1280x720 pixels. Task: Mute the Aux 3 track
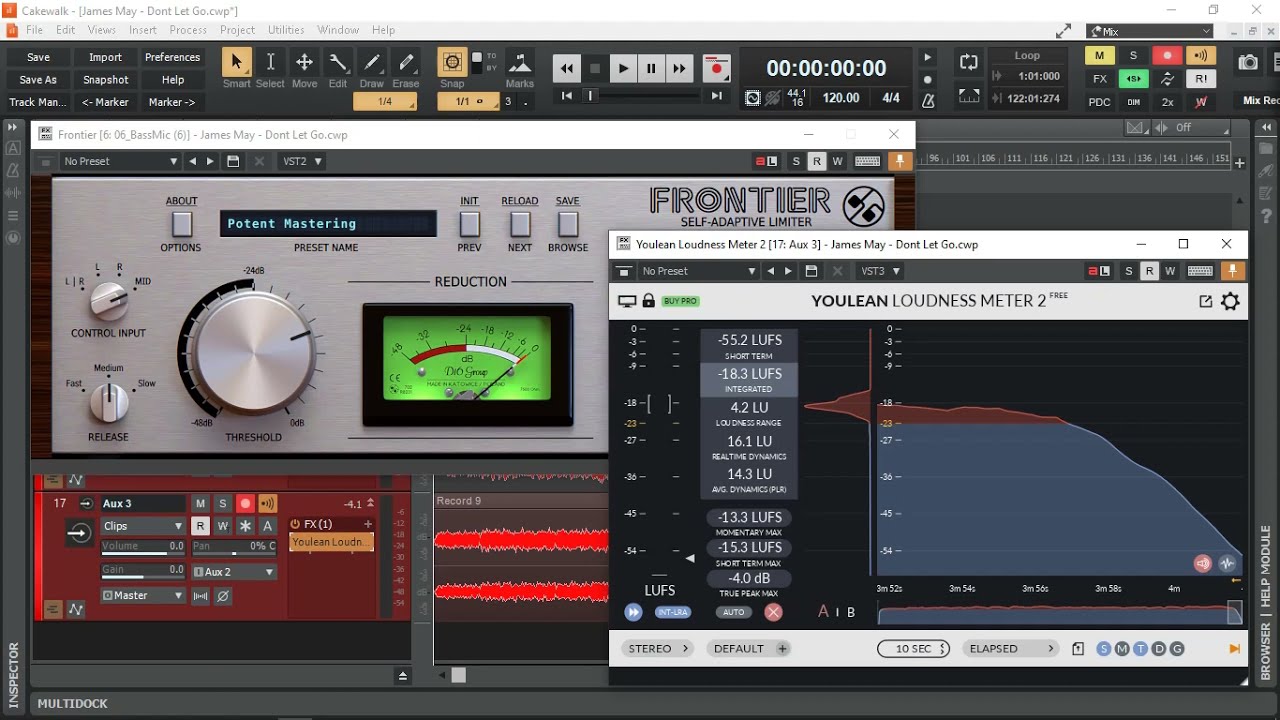[x=200, y=504]
